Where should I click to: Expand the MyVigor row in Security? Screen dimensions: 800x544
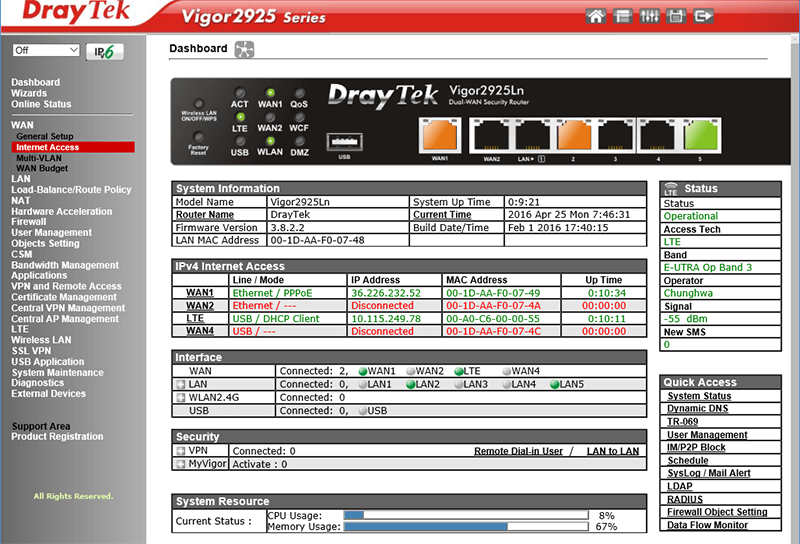pos(181,464)
